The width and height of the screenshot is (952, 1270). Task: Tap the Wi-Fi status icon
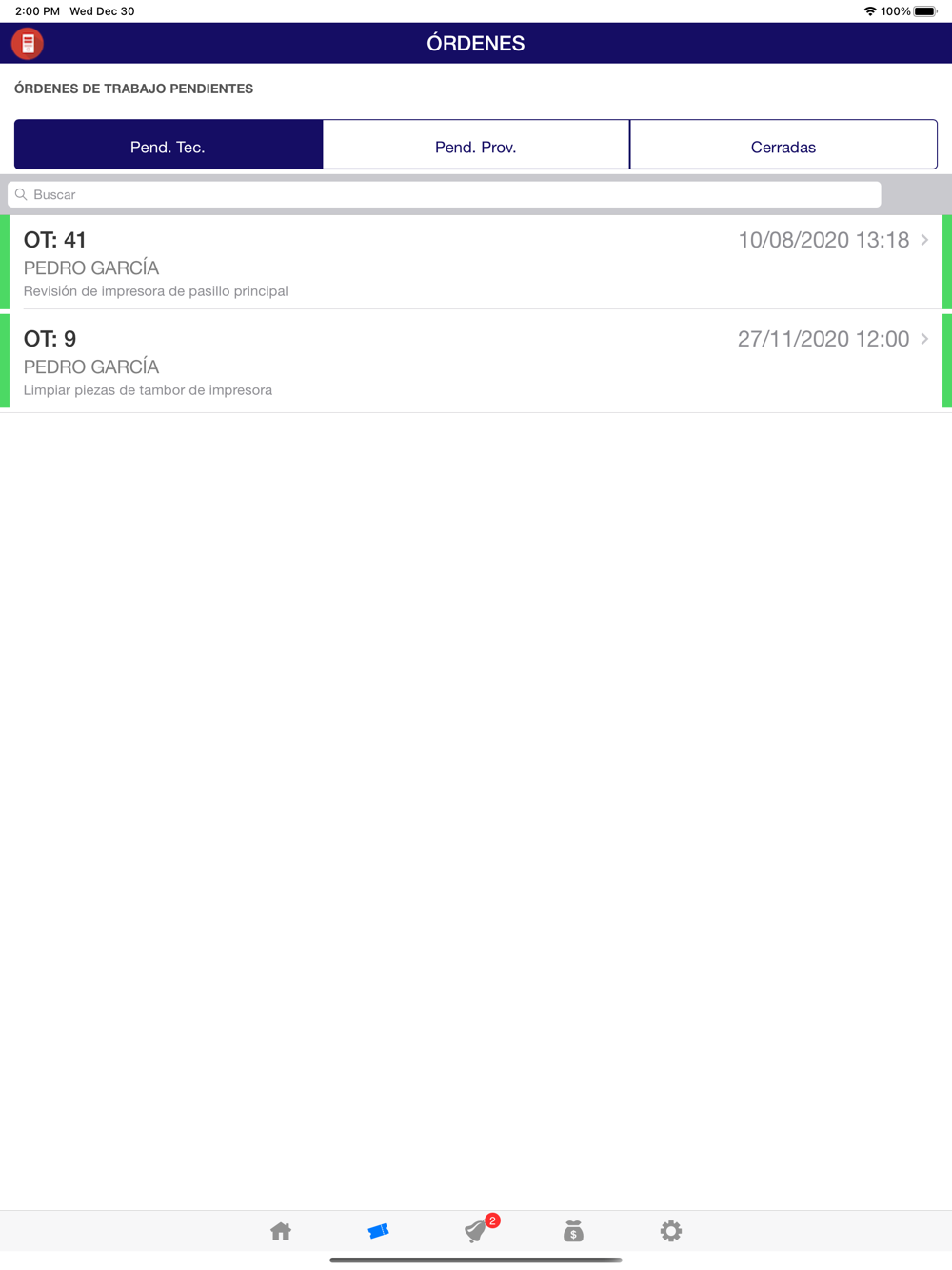pyautogui.click(x=870, y=11)
